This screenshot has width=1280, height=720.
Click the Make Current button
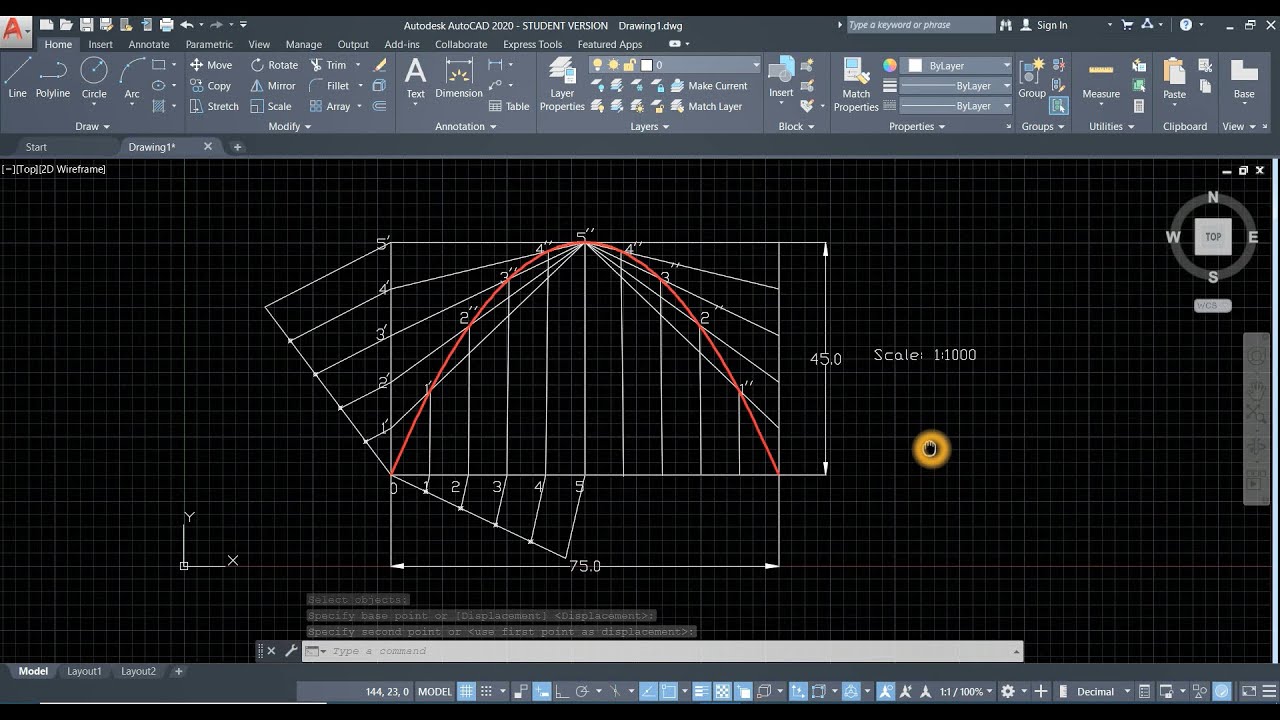(x=709, y=86)
